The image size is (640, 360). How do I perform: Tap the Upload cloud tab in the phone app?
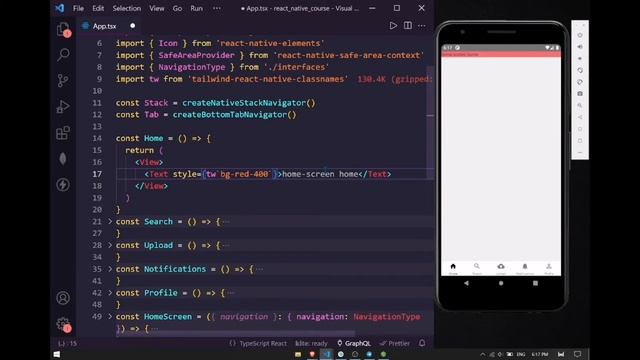[501, 269]
